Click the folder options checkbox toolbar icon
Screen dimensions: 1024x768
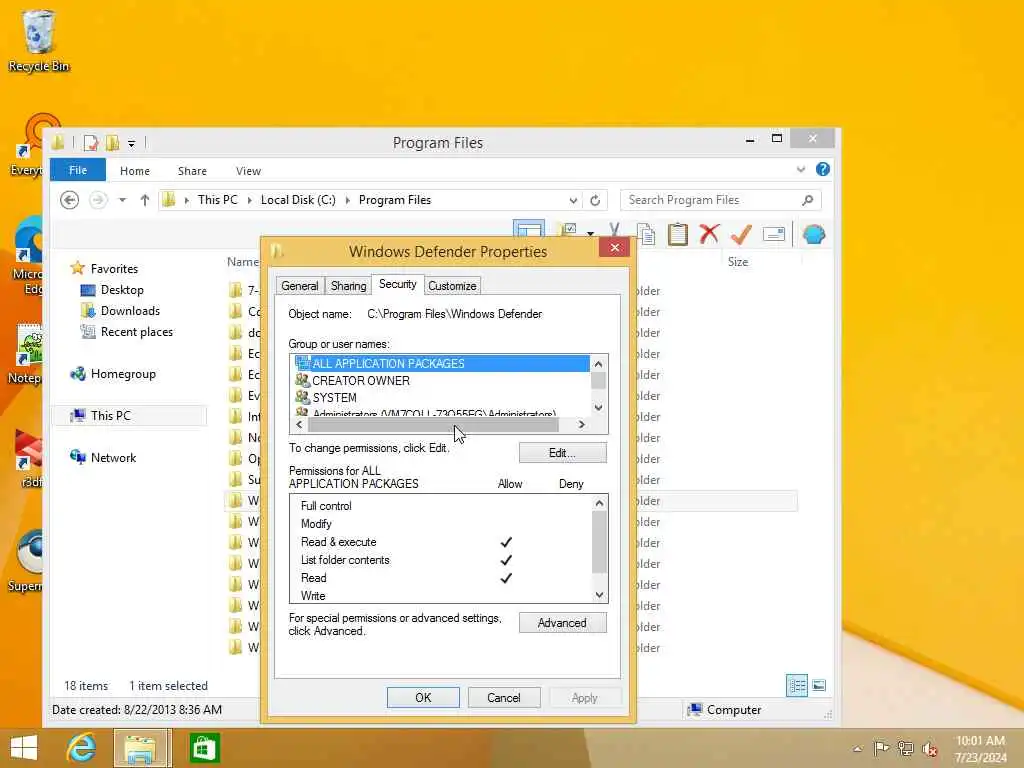[x=567, y=229]
